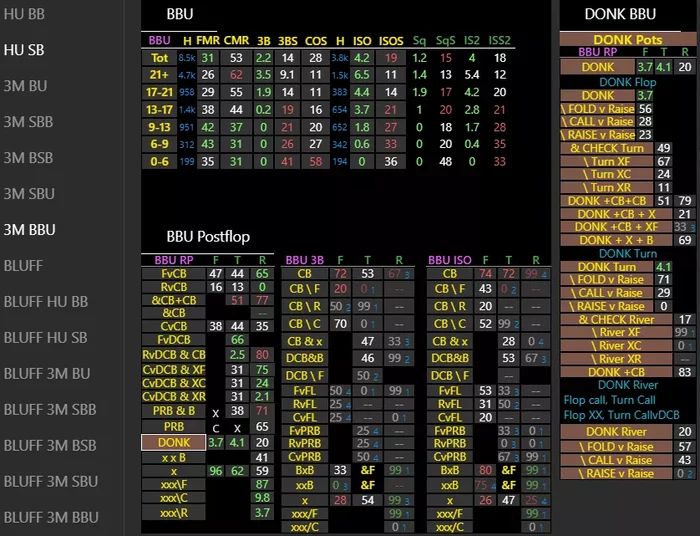Image resolution: width=700 pixels, height=536 pixels.
Task: Open the BLUFF 3M BBU sidebar item
Action: 51,518
